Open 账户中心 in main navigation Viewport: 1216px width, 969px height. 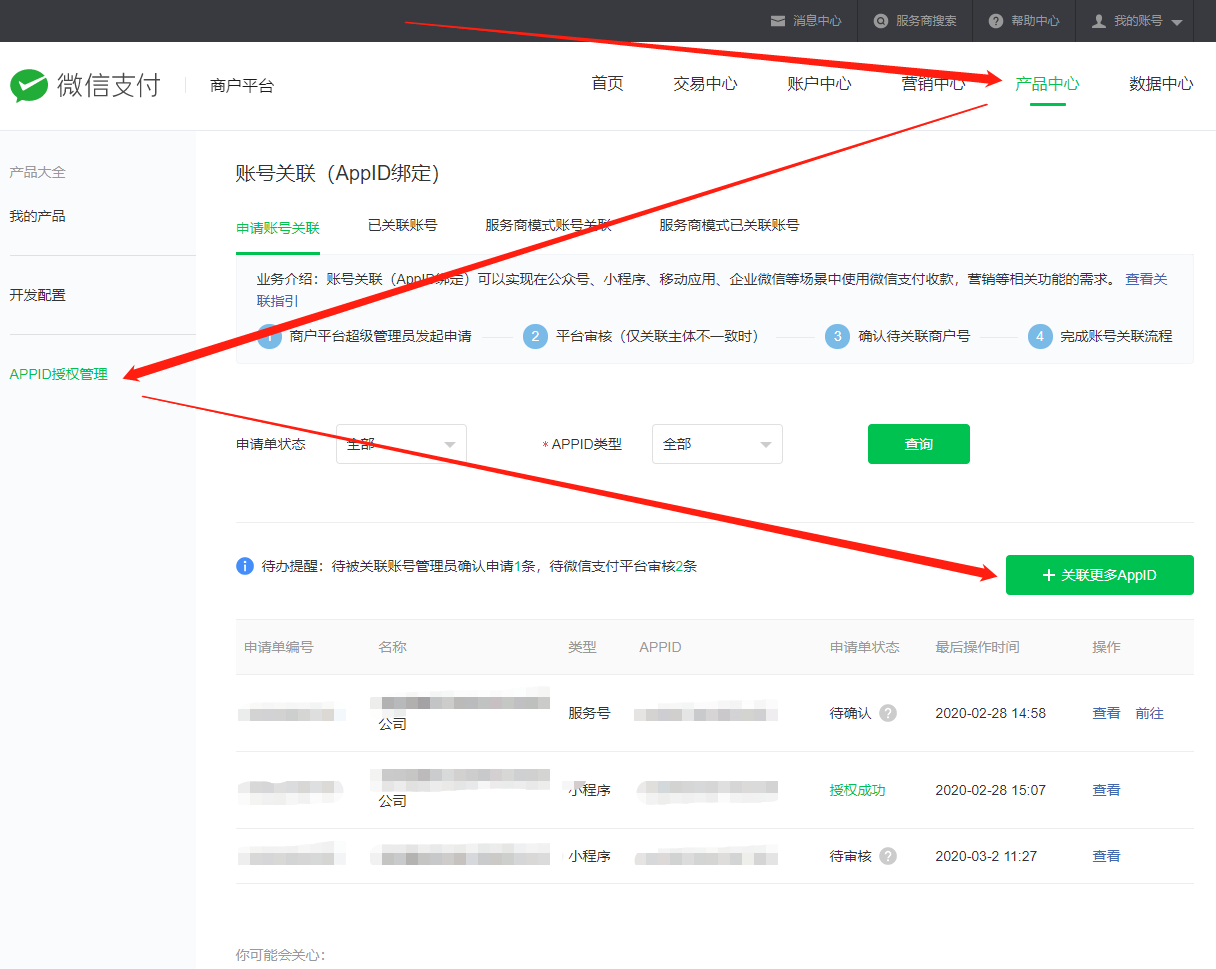819,84
